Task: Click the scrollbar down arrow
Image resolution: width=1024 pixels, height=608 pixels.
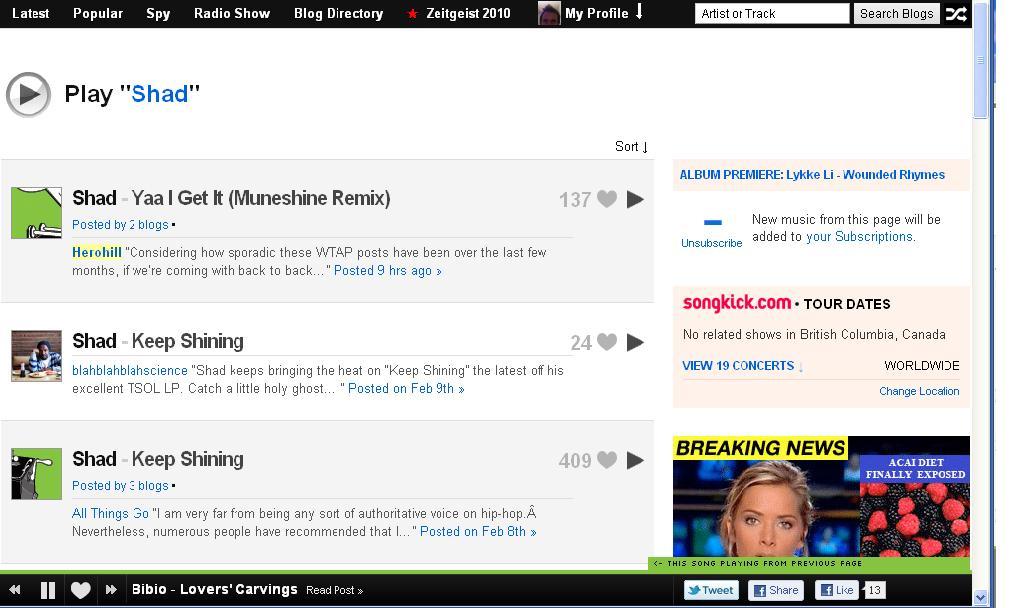Action: point(980,598)
